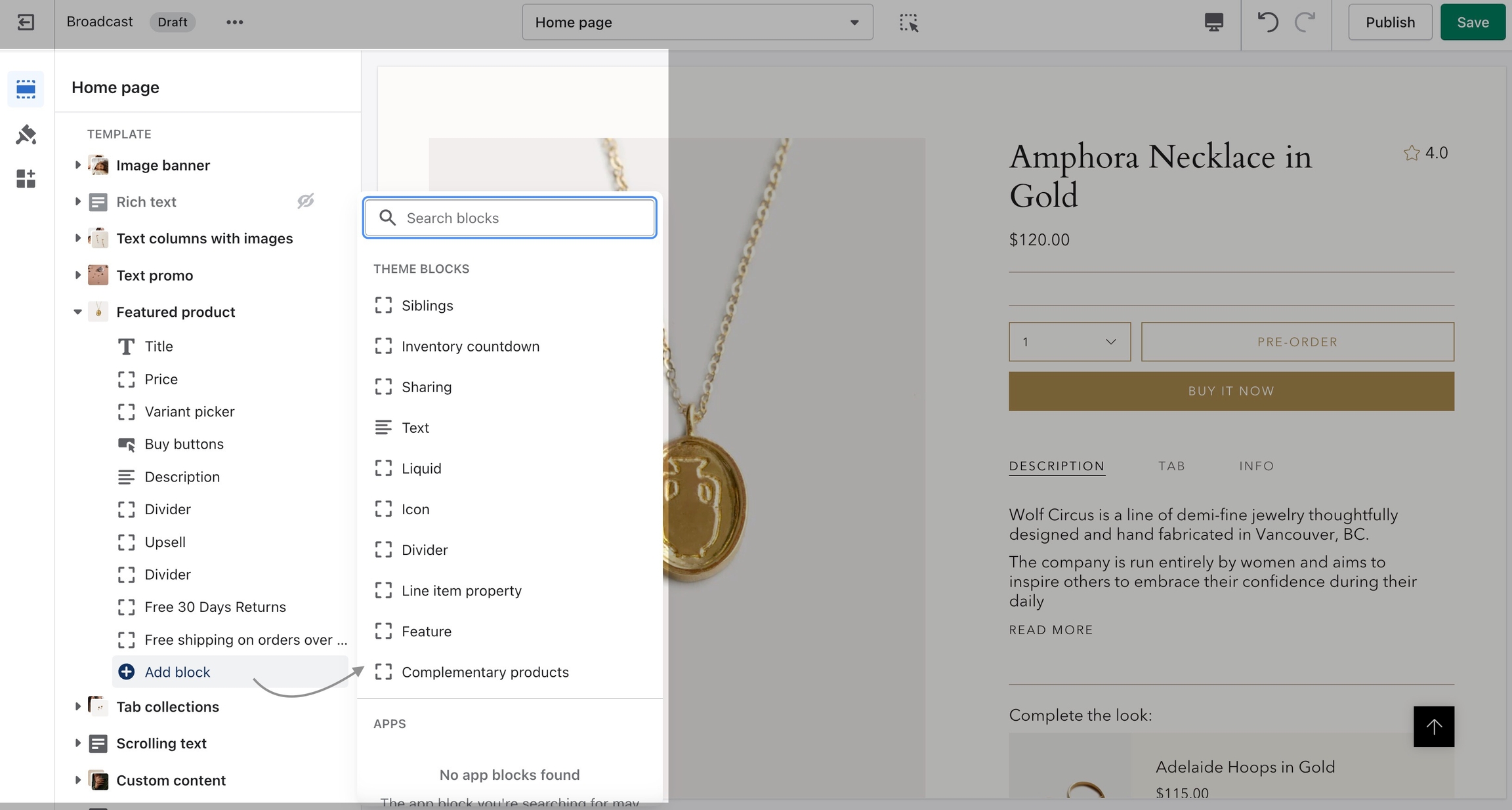The width and height of the screenshot is (1512, 810).
Task: Click the undo arrow
Action: [1267, 22]
